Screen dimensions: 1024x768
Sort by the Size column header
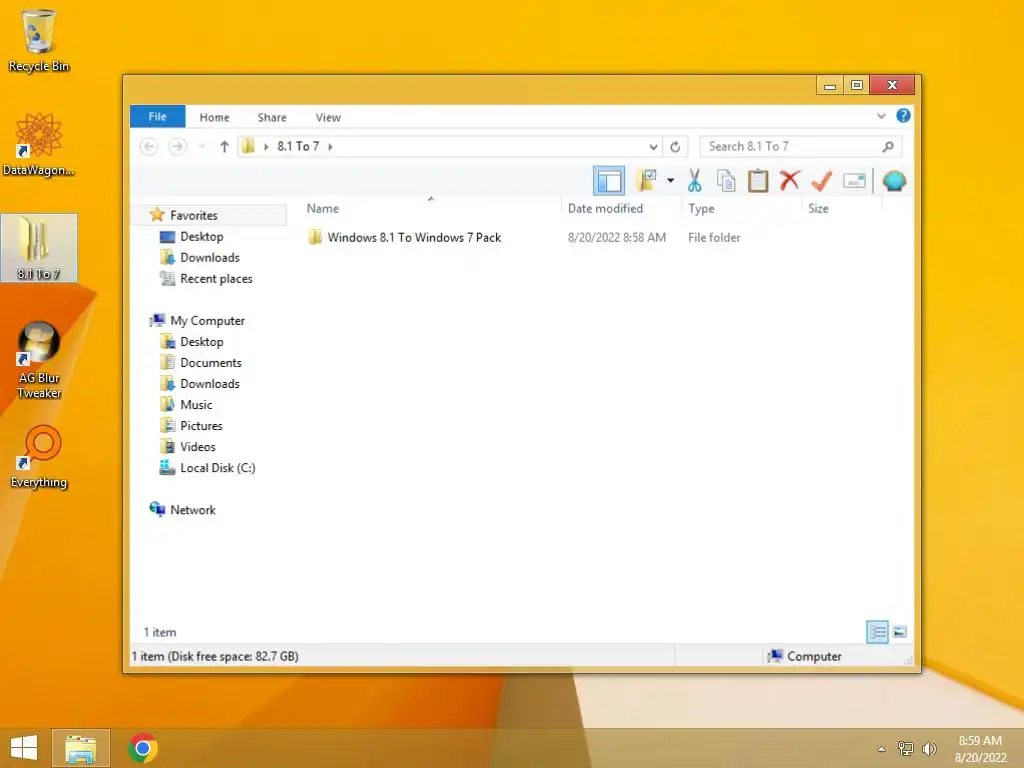point(818,208)
